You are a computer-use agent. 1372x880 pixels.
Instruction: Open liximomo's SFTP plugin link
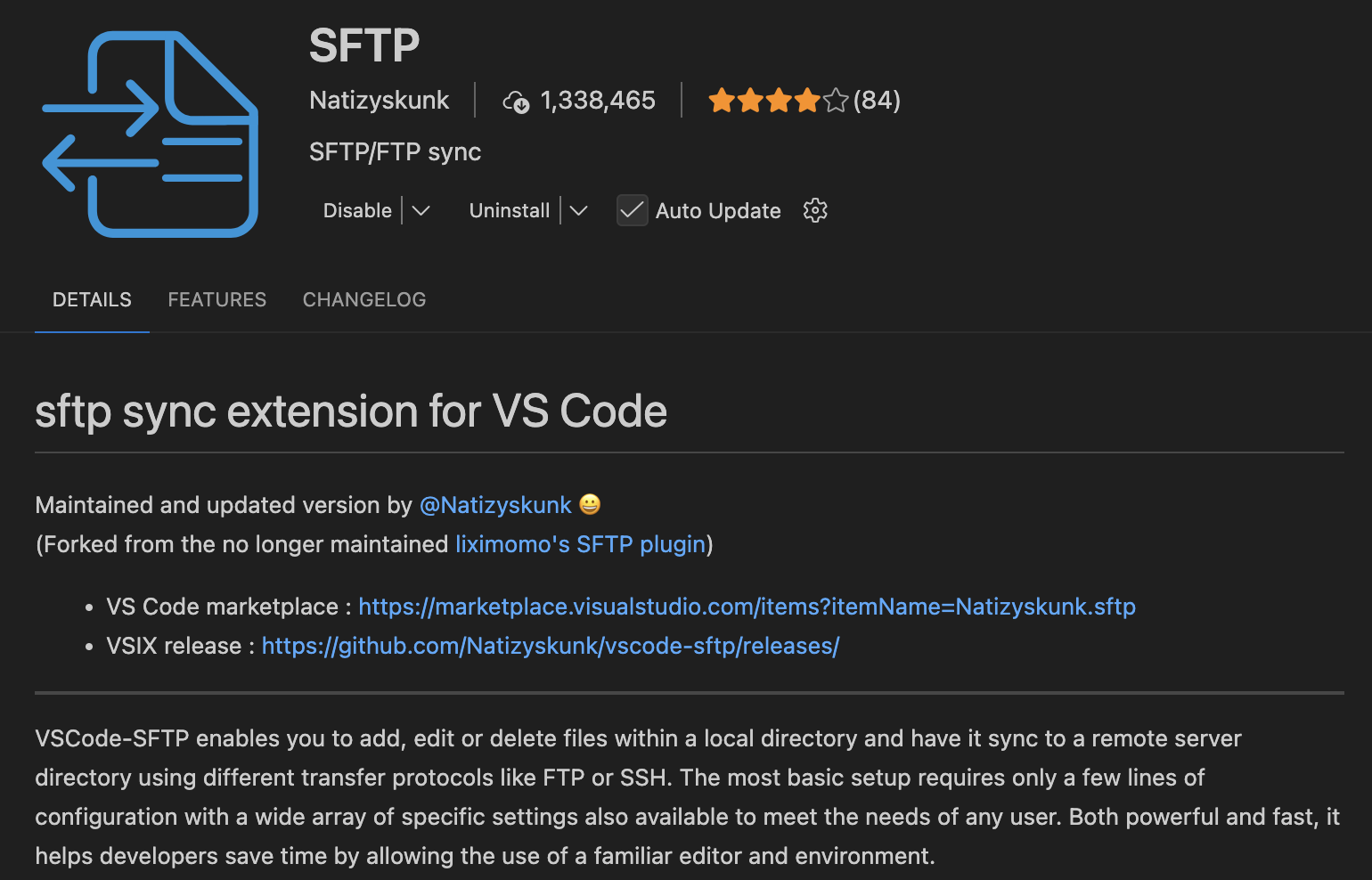tap(580, 544)
